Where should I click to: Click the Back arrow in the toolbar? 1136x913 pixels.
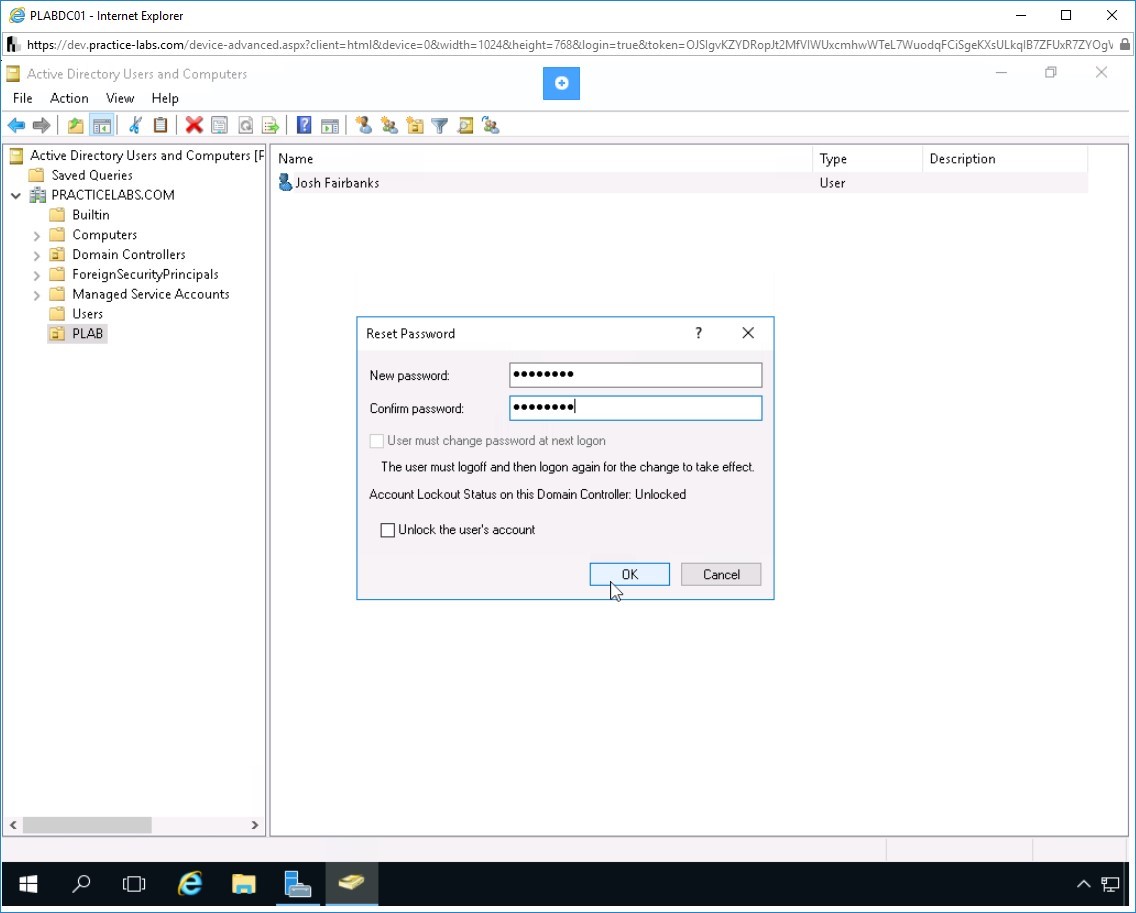point(16,125)
